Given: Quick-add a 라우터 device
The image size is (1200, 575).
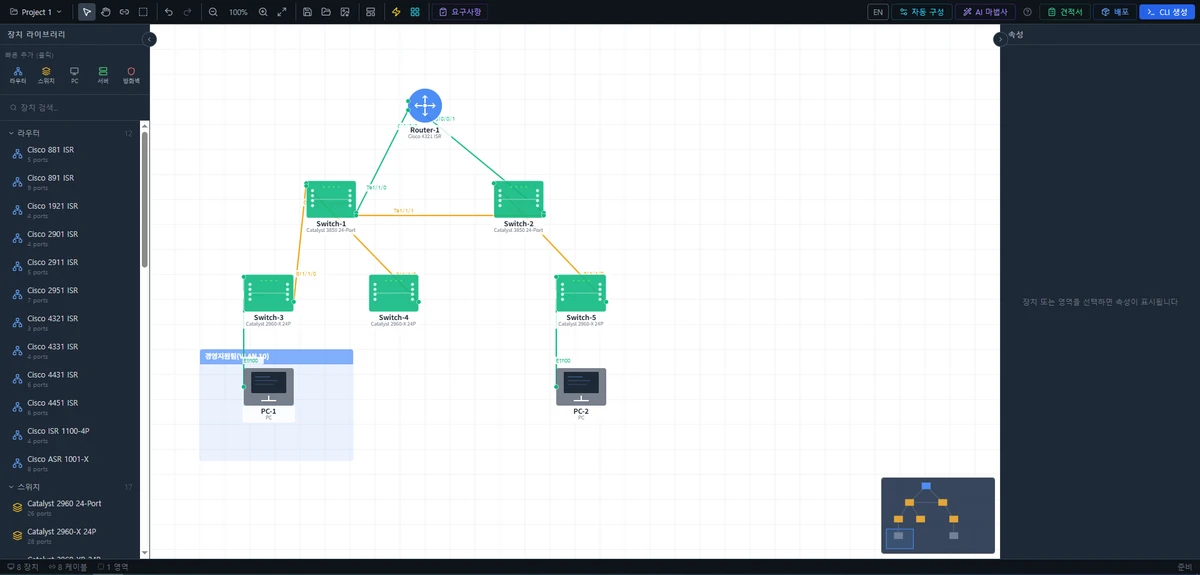Looking at the screenshot, I should click(x=17, y=75).
